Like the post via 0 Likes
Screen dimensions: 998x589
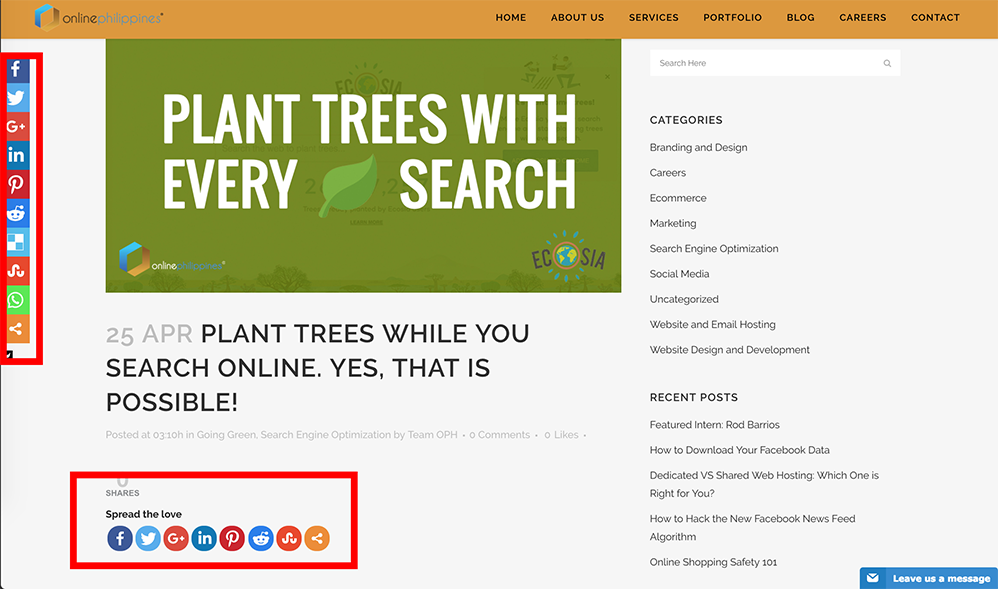561,435
